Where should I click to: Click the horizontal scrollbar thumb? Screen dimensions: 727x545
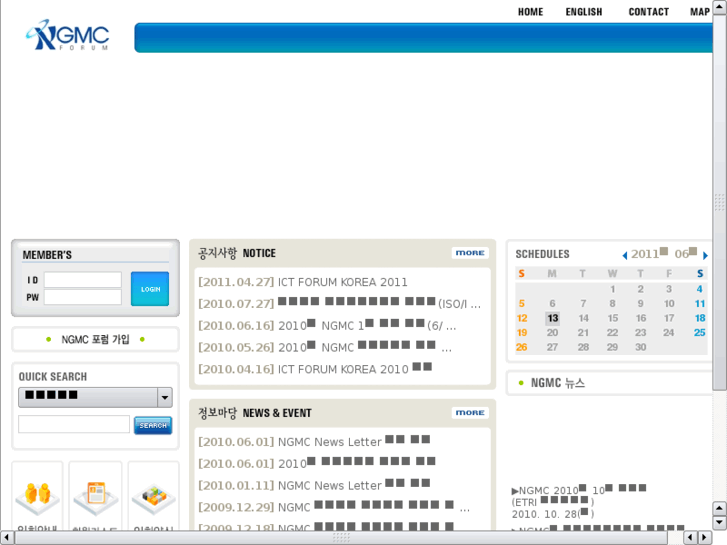coord(341,537)
